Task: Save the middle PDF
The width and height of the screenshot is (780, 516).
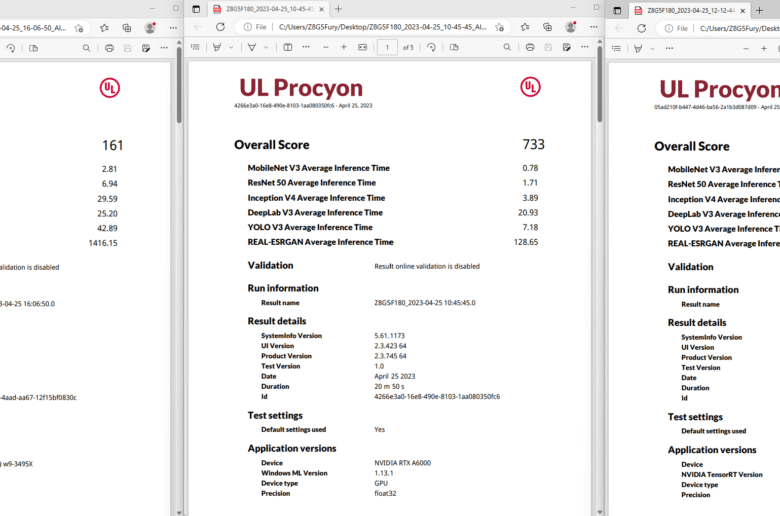Action: click(x=548, y=47)
